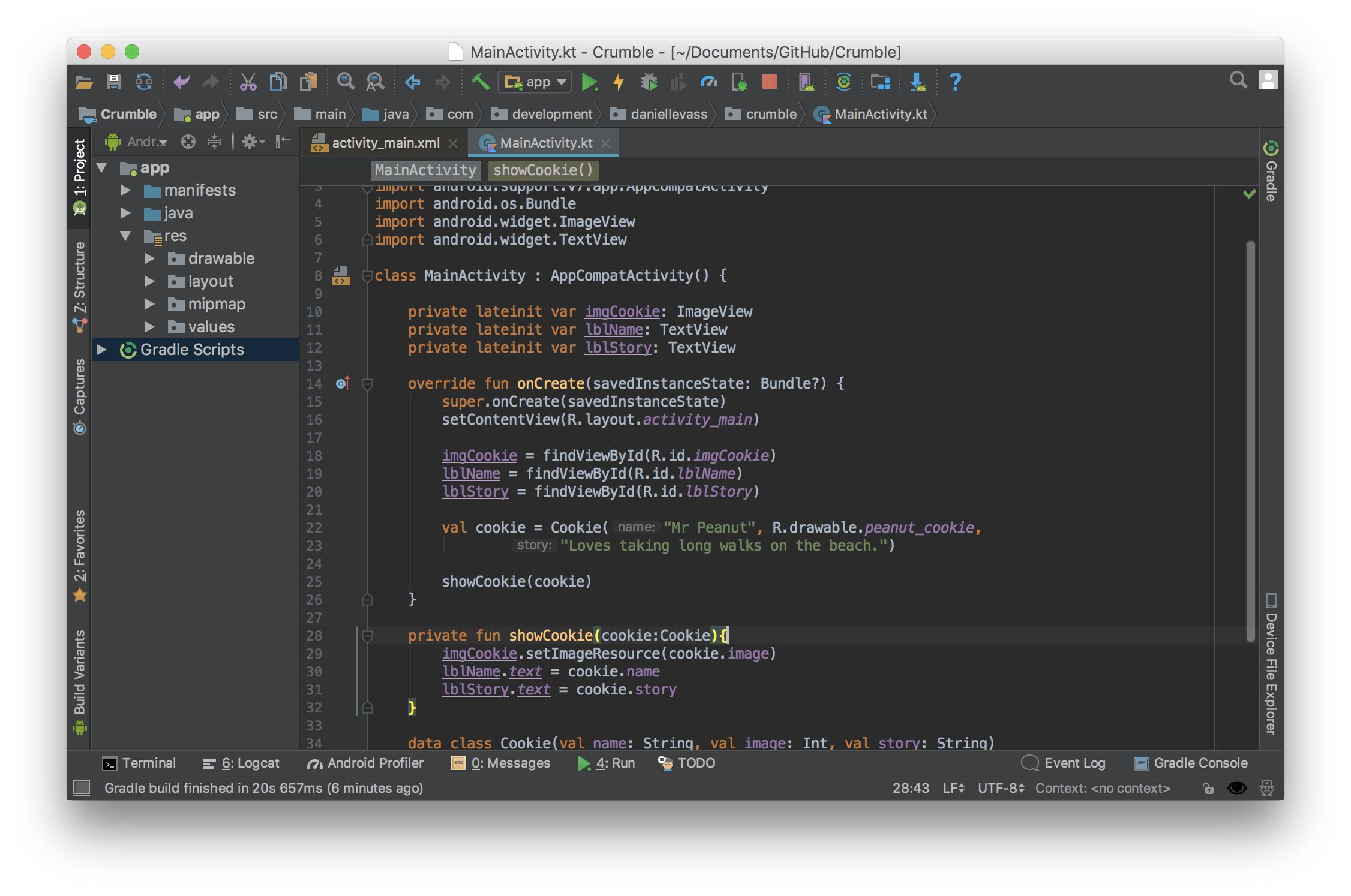
Task: Expand the java folder in project tree
Action: pyautogui.click(x=126, y=214)
